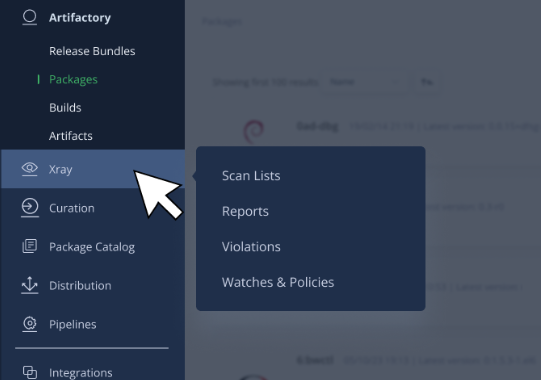Click the sort order button beside Name
542x380 pixels.
427,82
